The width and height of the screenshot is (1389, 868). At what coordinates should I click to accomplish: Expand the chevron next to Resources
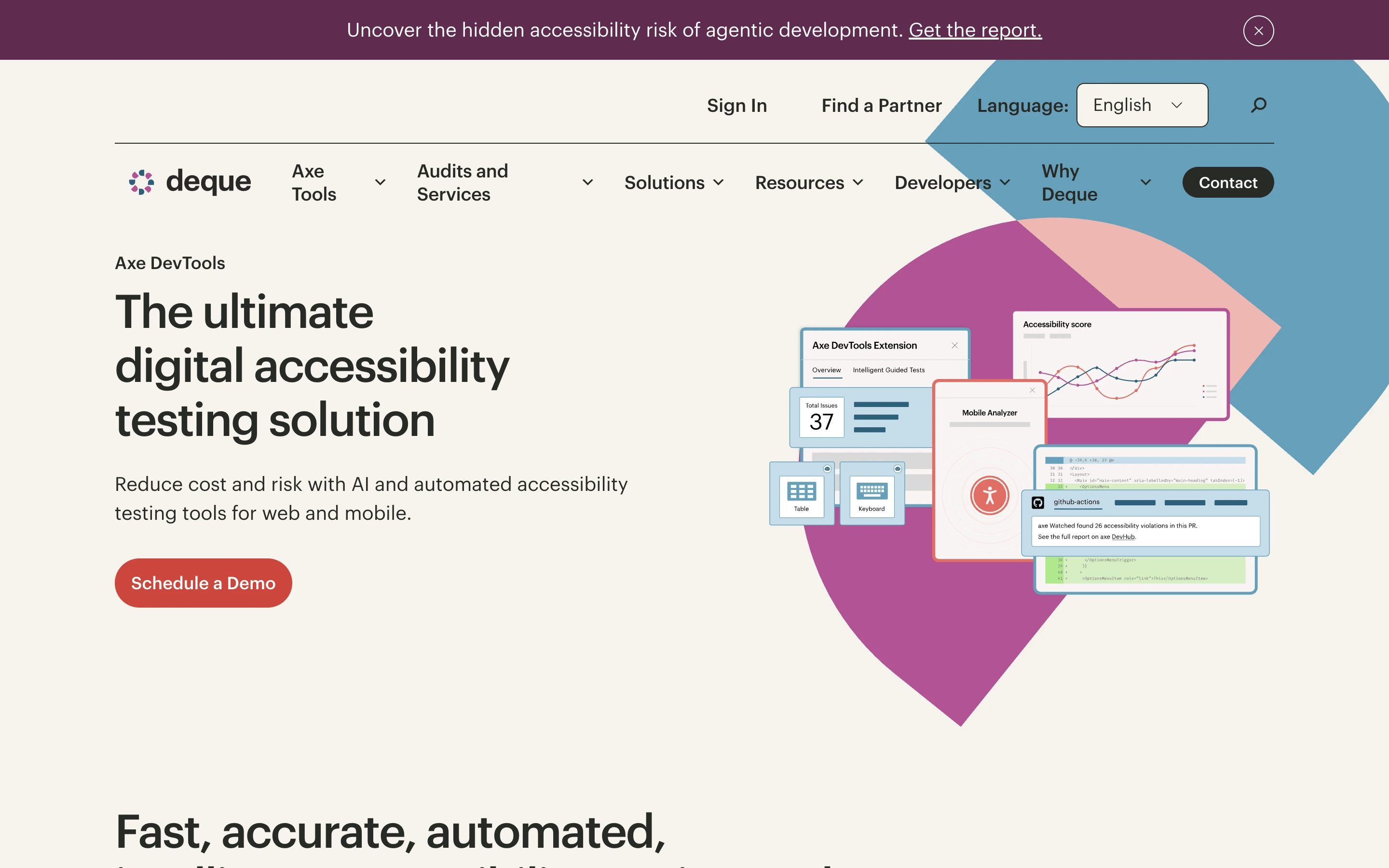858,183
